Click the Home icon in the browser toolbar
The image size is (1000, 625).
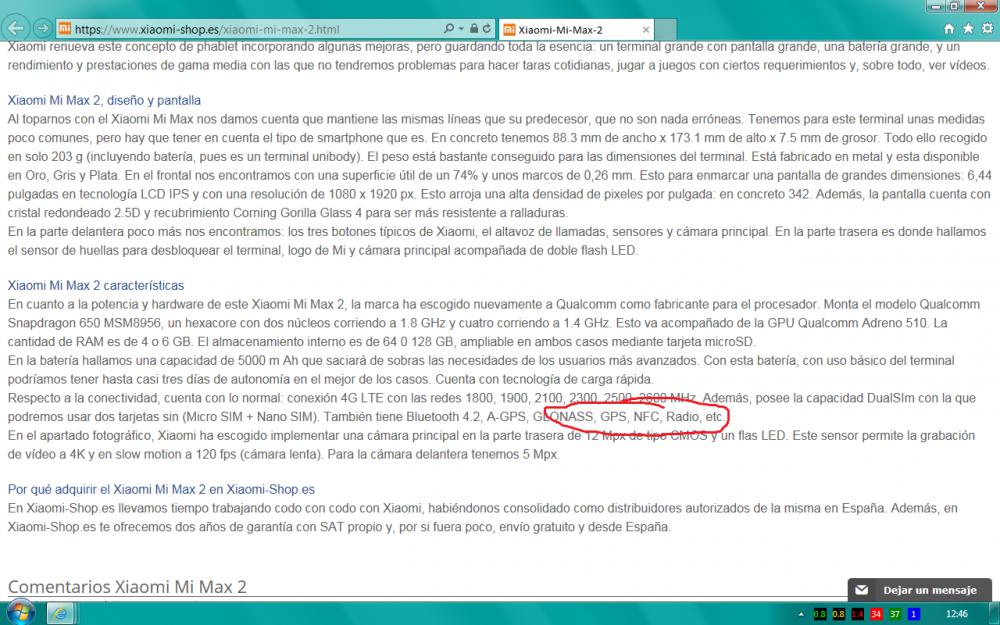click(x=949, y=29)
